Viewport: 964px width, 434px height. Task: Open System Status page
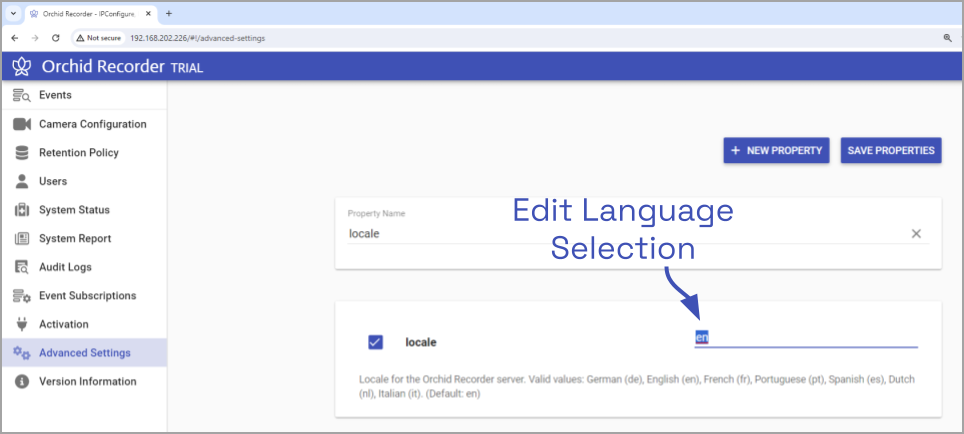pos(84,210)
